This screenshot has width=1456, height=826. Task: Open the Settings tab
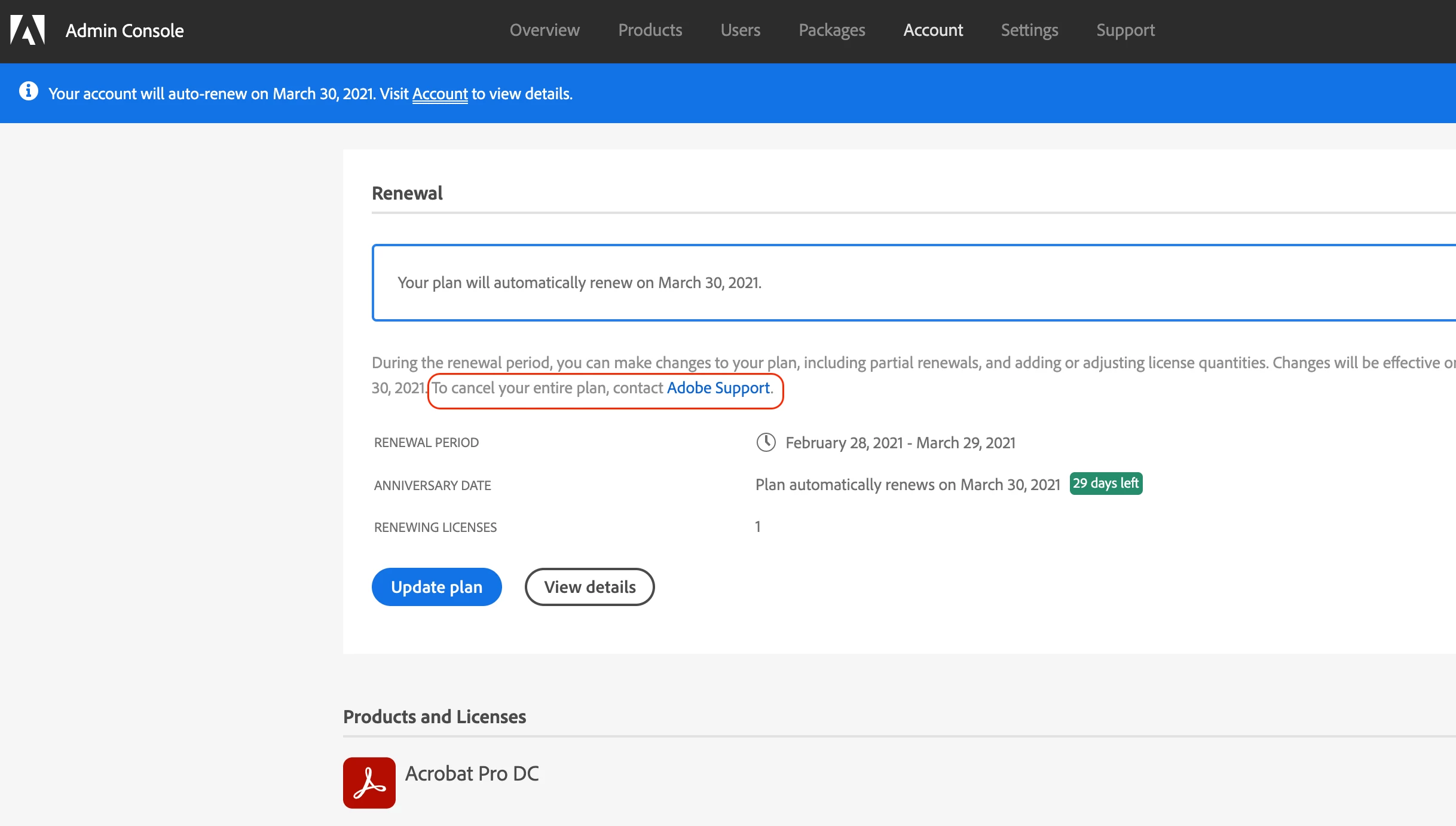click(1029, 30)
